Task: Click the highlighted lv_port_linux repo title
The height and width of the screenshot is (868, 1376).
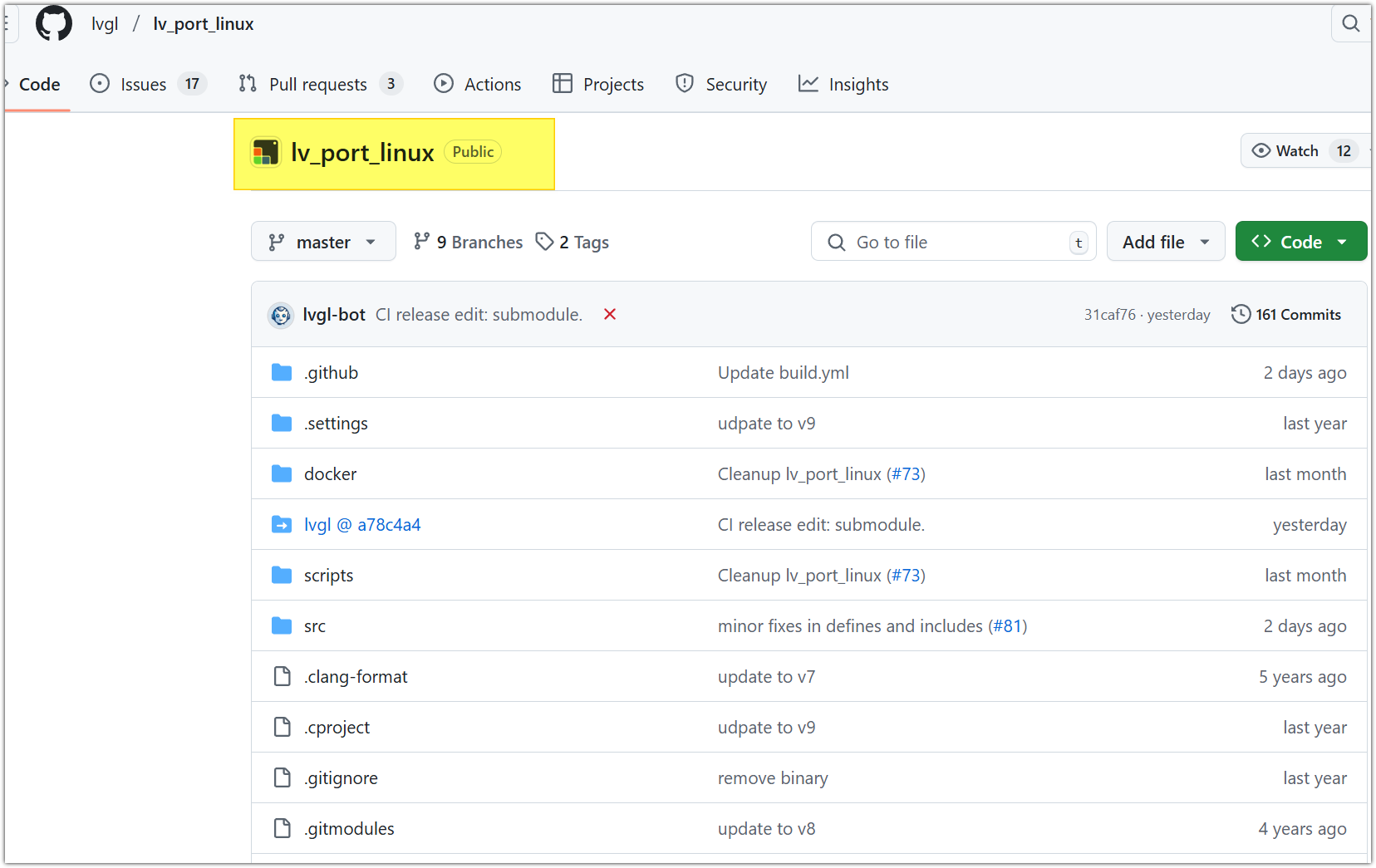Action: [x=362, y=152]
